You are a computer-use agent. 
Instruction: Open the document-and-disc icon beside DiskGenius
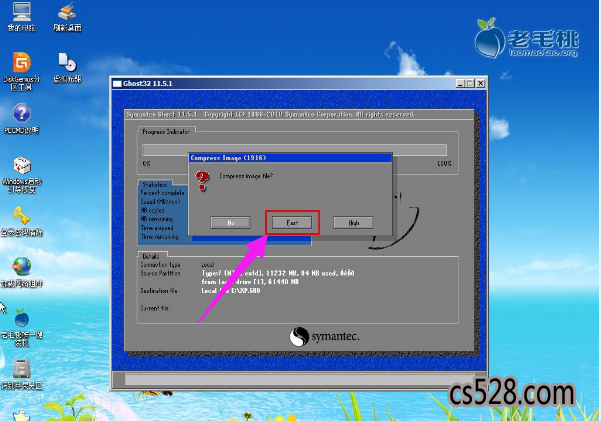(67, 63)
